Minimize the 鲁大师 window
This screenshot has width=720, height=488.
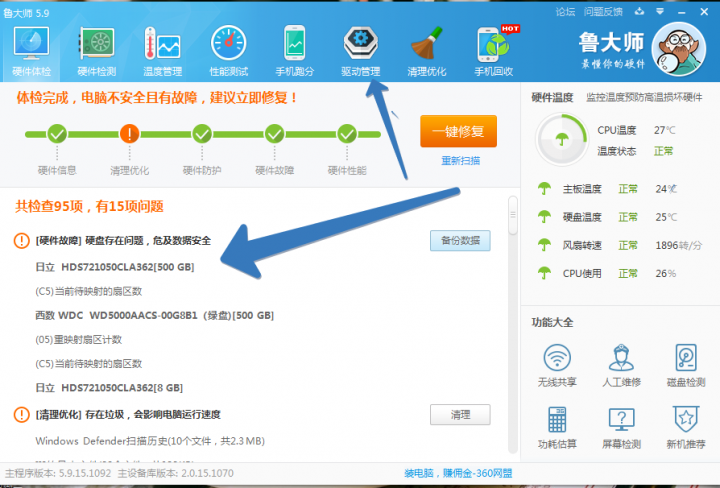(681, 12)
